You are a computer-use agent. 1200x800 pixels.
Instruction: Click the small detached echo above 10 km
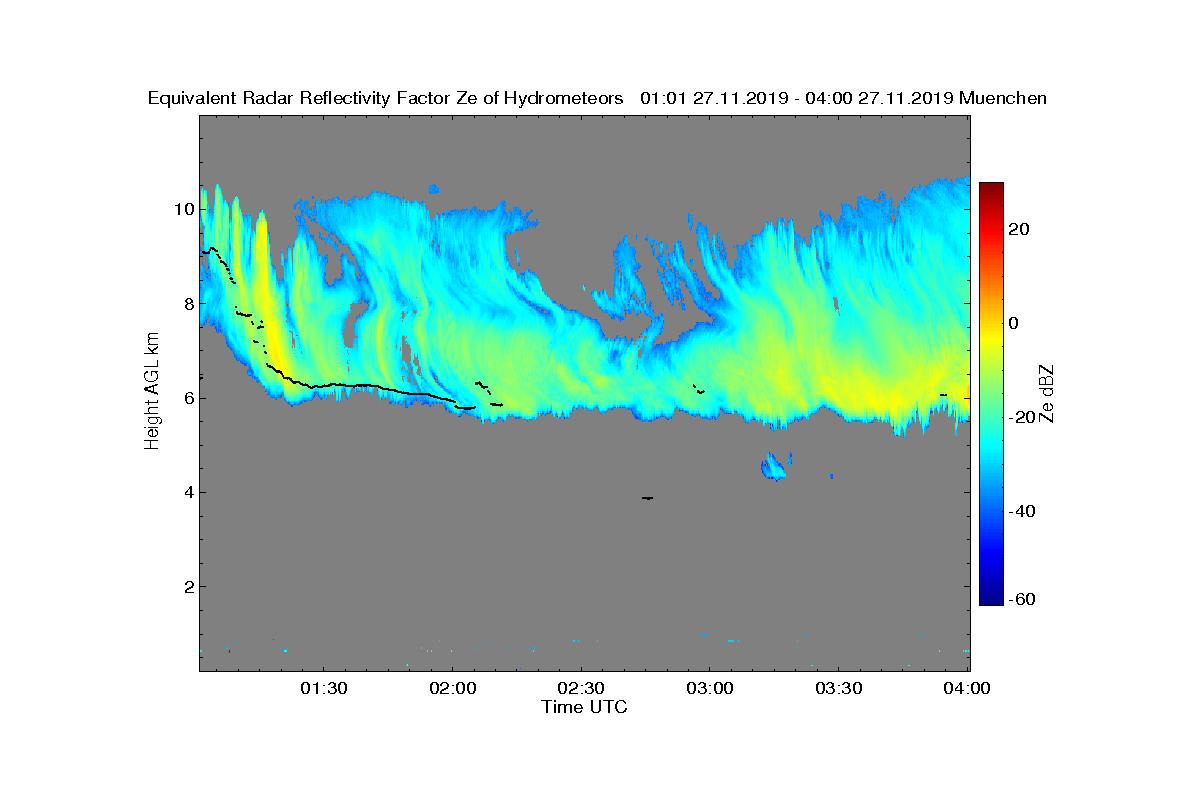point(434,188)
